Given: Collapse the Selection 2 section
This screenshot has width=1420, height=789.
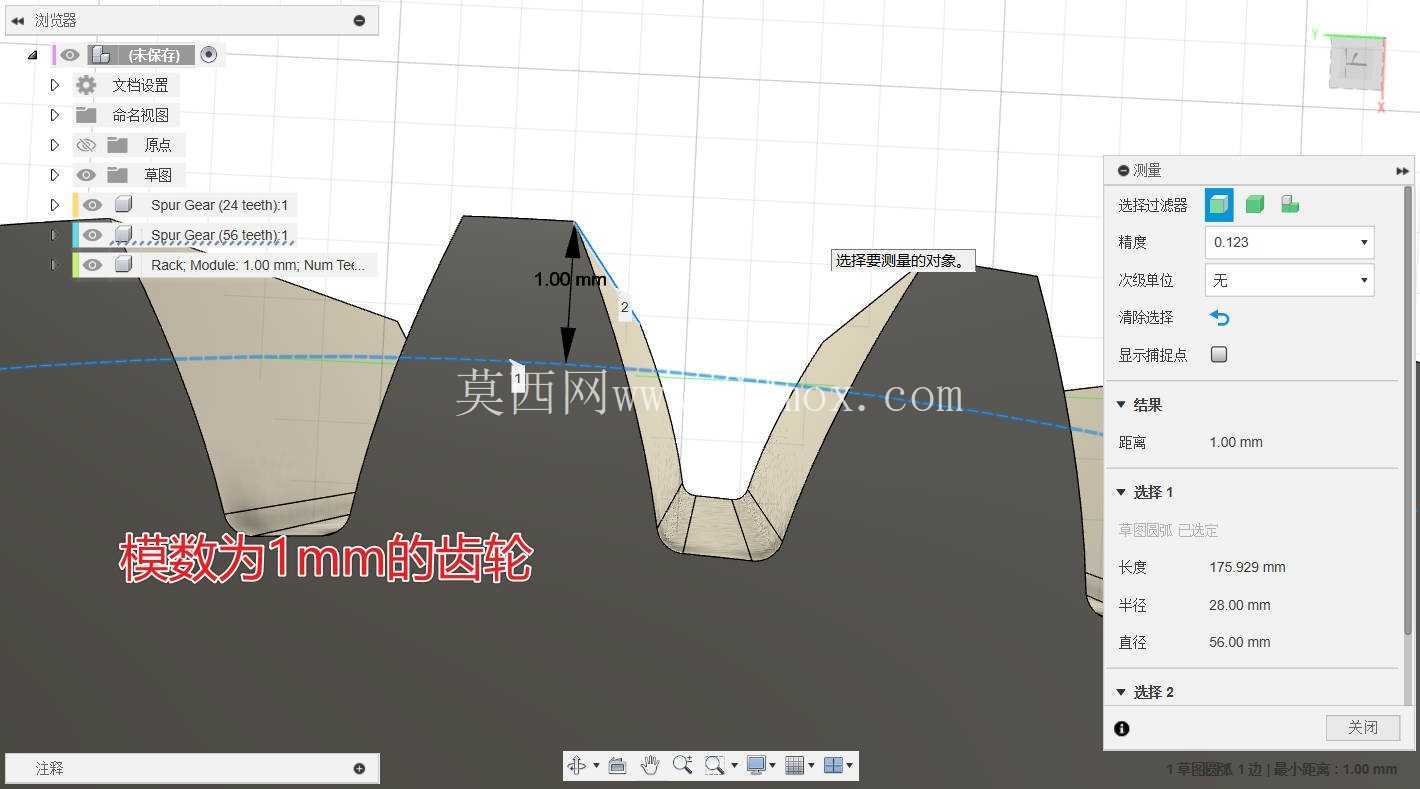Looking at the screenshot, I should click(1121, 692).
